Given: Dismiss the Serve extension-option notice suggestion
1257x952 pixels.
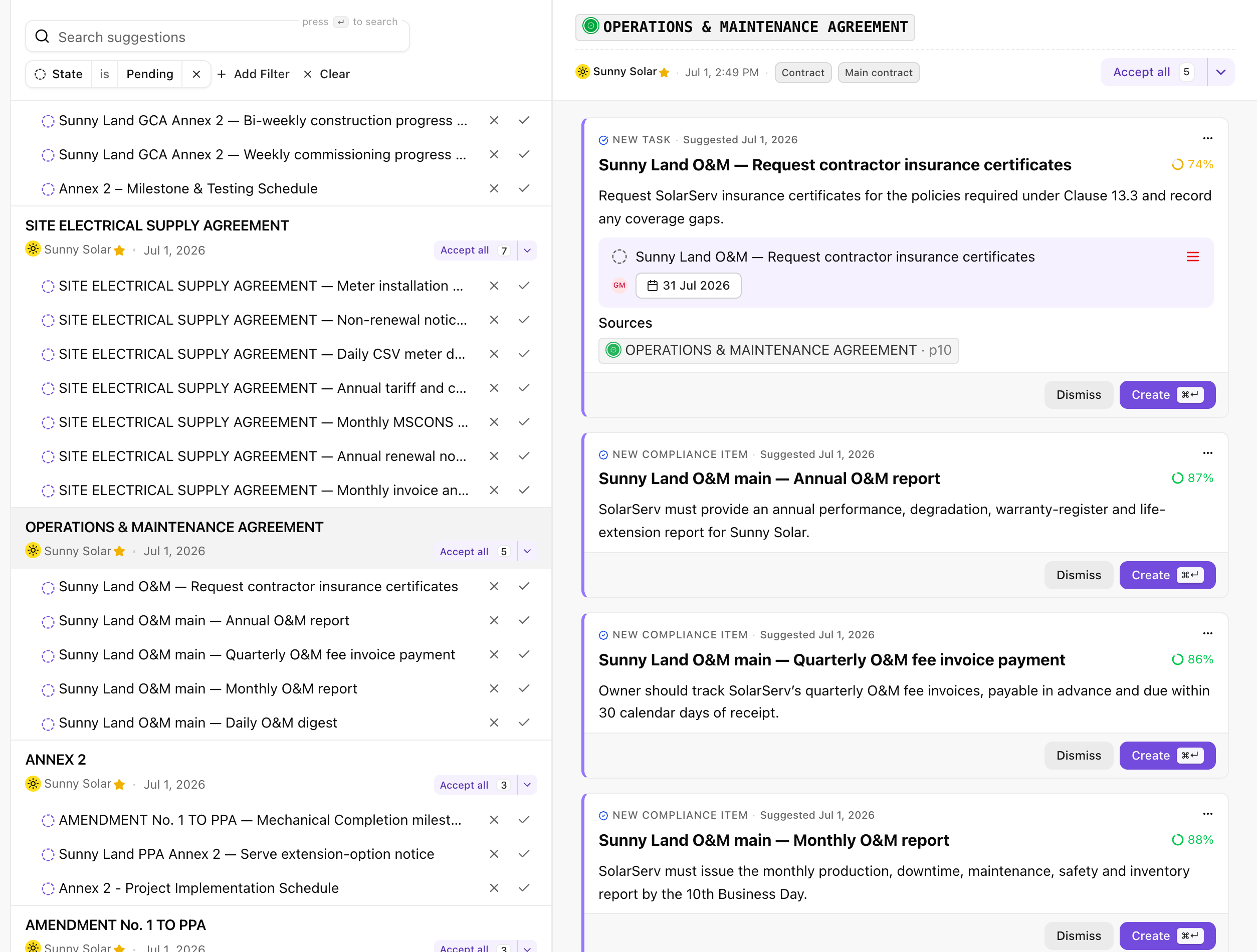Looking at the screenshot, I should [x=494, y=854].
